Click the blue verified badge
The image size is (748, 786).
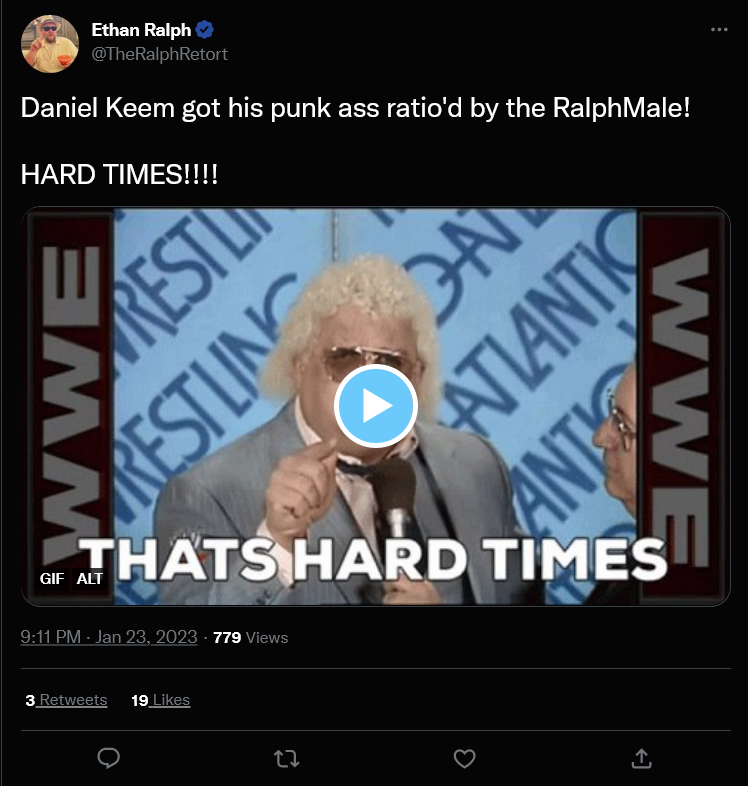click(205, 30)
